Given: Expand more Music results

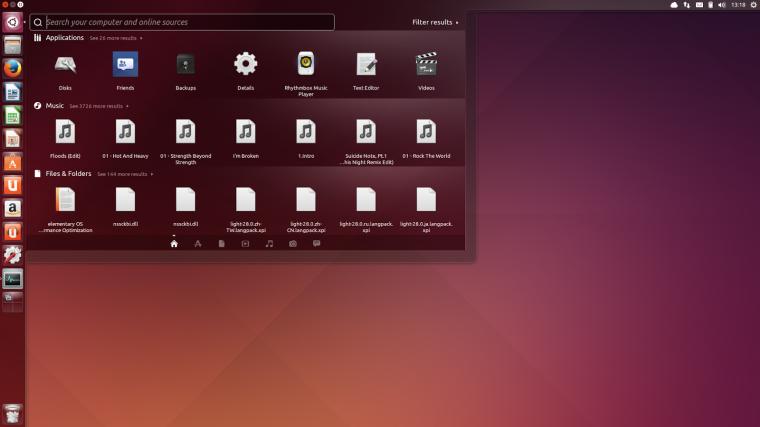Looking at the screenshot, I should click(99, 106).
